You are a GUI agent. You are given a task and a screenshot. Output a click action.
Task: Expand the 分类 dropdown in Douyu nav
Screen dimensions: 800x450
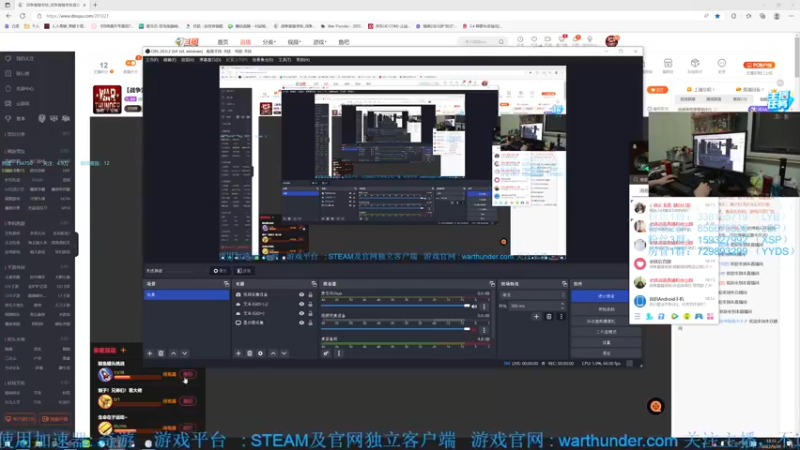[x=269, y=42]
